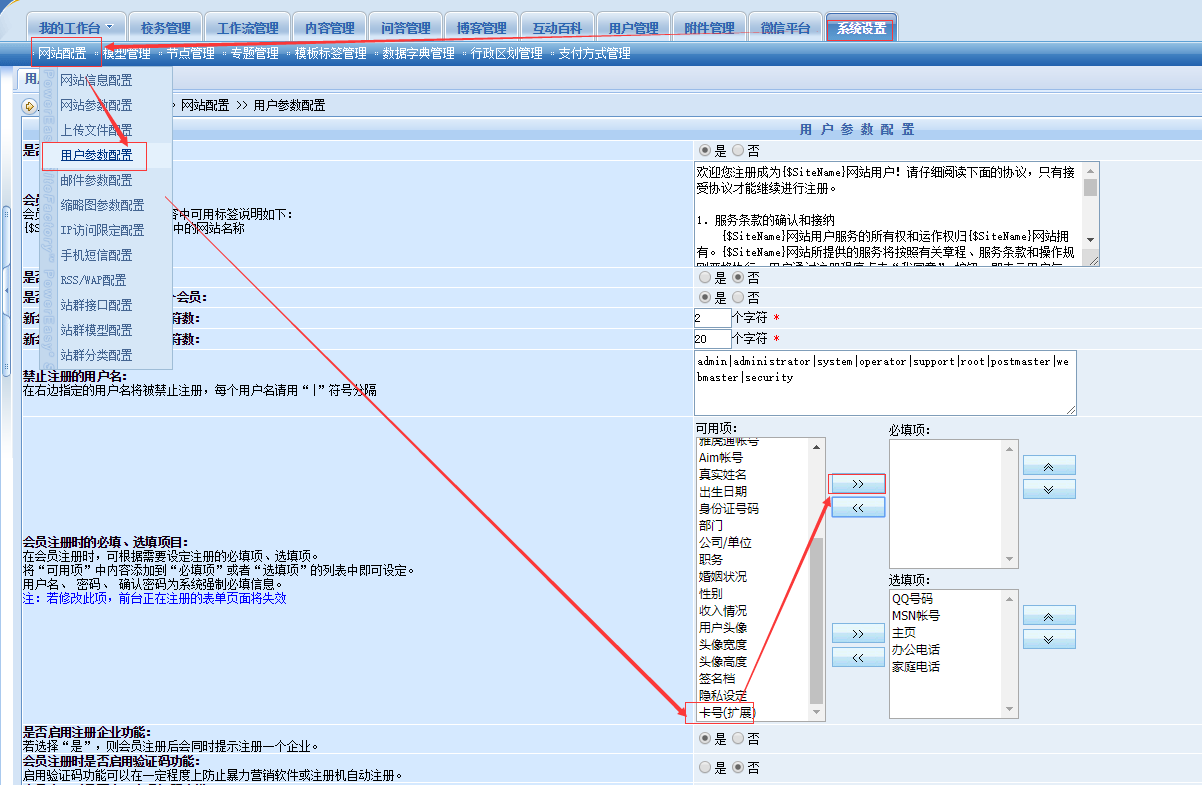
Task: Click the 可用项 list vertical scrollbar thumb
Action: 817,620
